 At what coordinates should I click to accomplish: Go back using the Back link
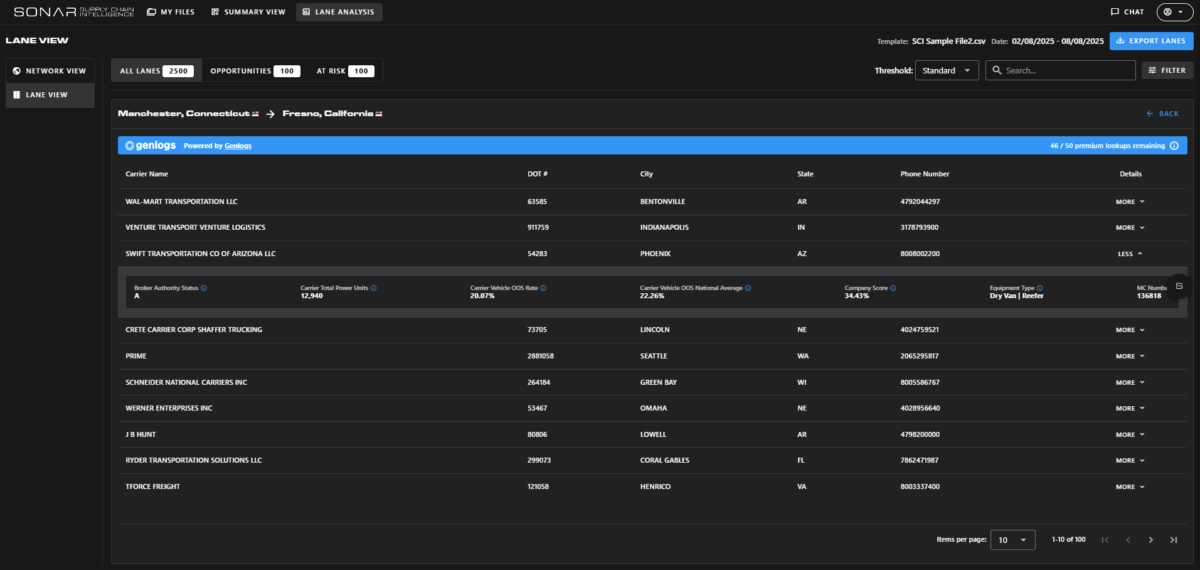[1162, 114]
